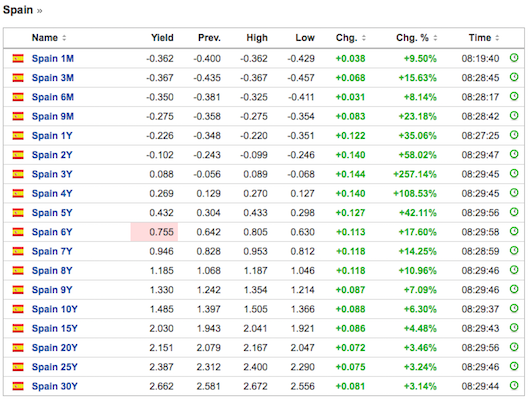Select the +257.14% change value
Image resolution: width=529 pixels, height=401 pixels.
[415, 174]
